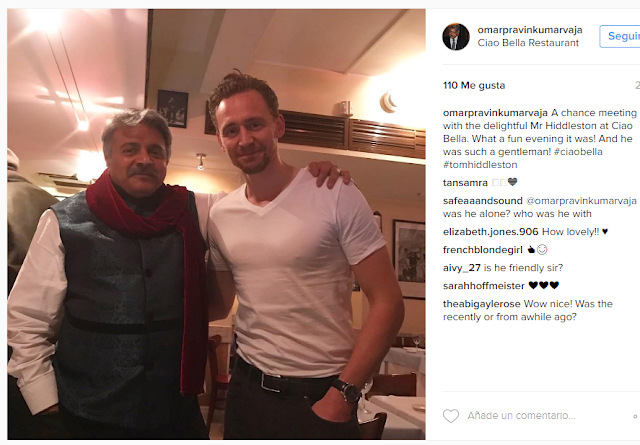Screen dimensions: 640x445
Task: Open sarahhoffmeister's profile
Action: coord(484,286)
